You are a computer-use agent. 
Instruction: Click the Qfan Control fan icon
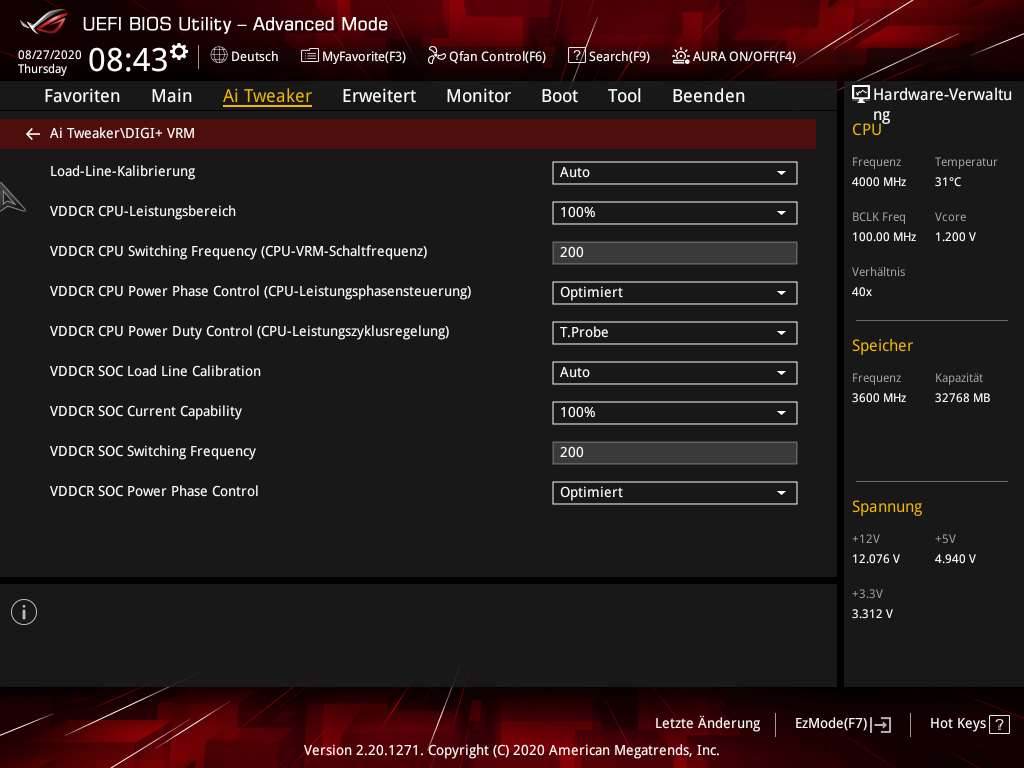(x=436, y=56)
